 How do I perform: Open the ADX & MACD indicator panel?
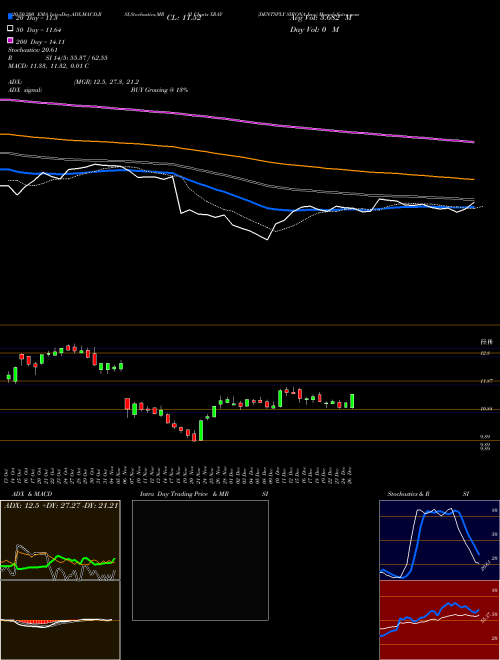[x=60, y=580]
